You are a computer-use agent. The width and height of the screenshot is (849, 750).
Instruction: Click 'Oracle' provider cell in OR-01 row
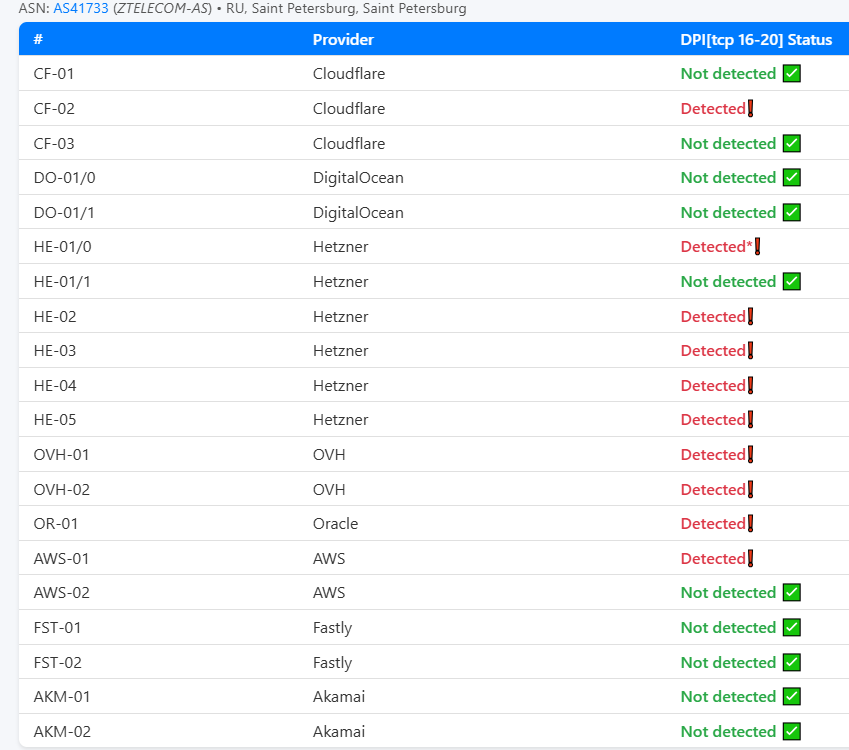coord(335,524)
